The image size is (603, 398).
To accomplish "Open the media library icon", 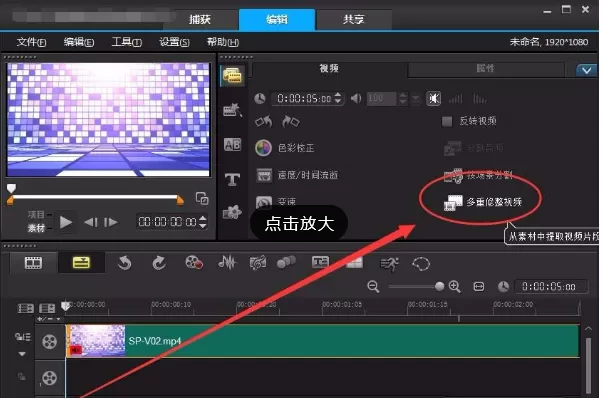I will point(233,75).
